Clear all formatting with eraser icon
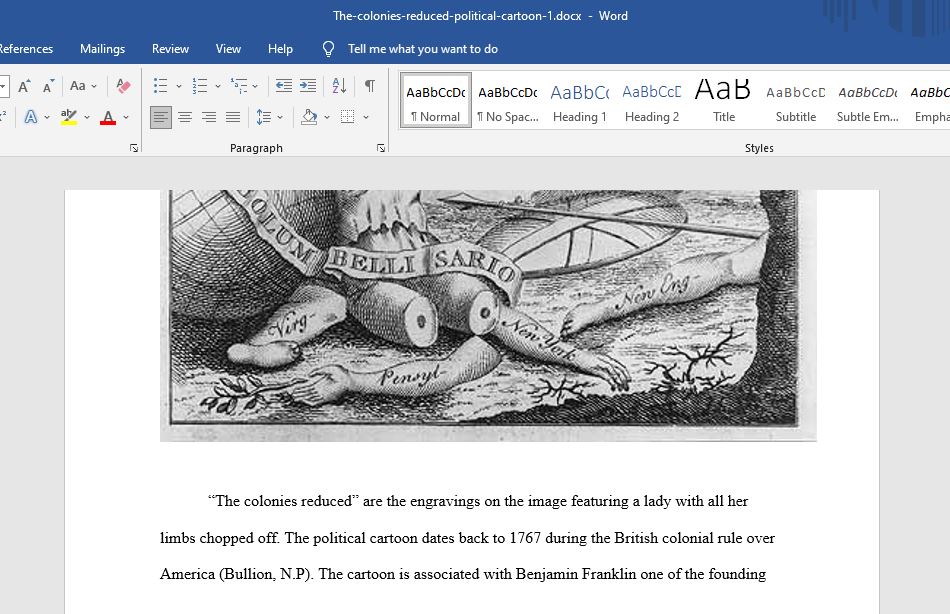Viewport: 950px width, 614px height. pyautogui.click(x=123, y=86)
